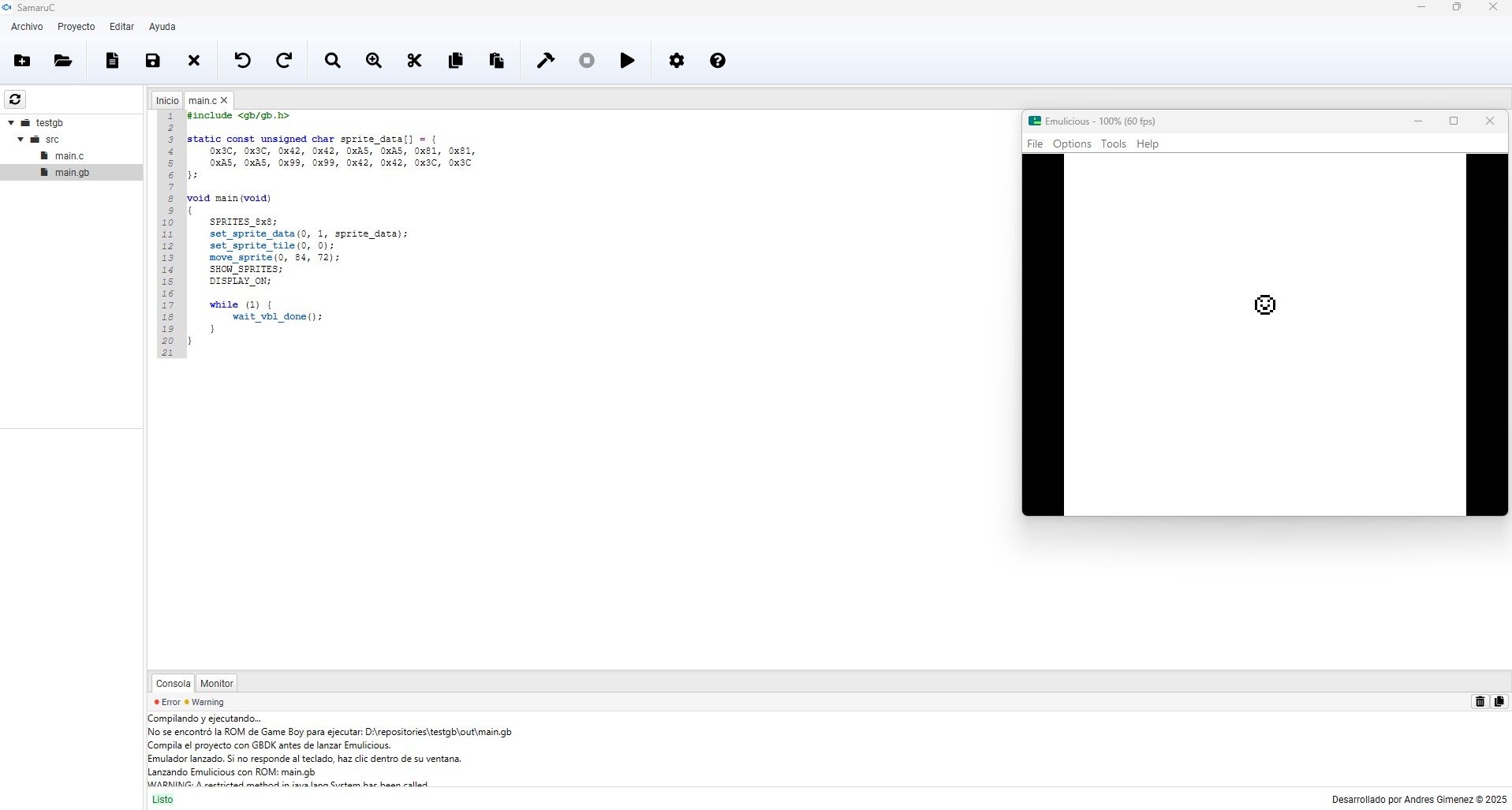Click the new project folder-plus icon
The width and height of the screenshot is (1512, 810).
[x=23, y=61]
